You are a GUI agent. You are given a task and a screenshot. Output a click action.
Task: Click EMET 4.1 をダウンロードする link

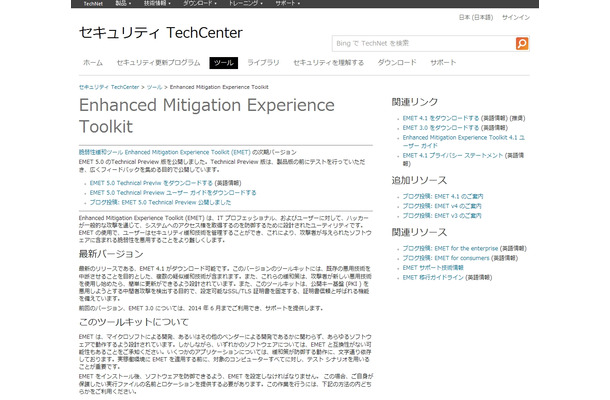pos(441,118)
